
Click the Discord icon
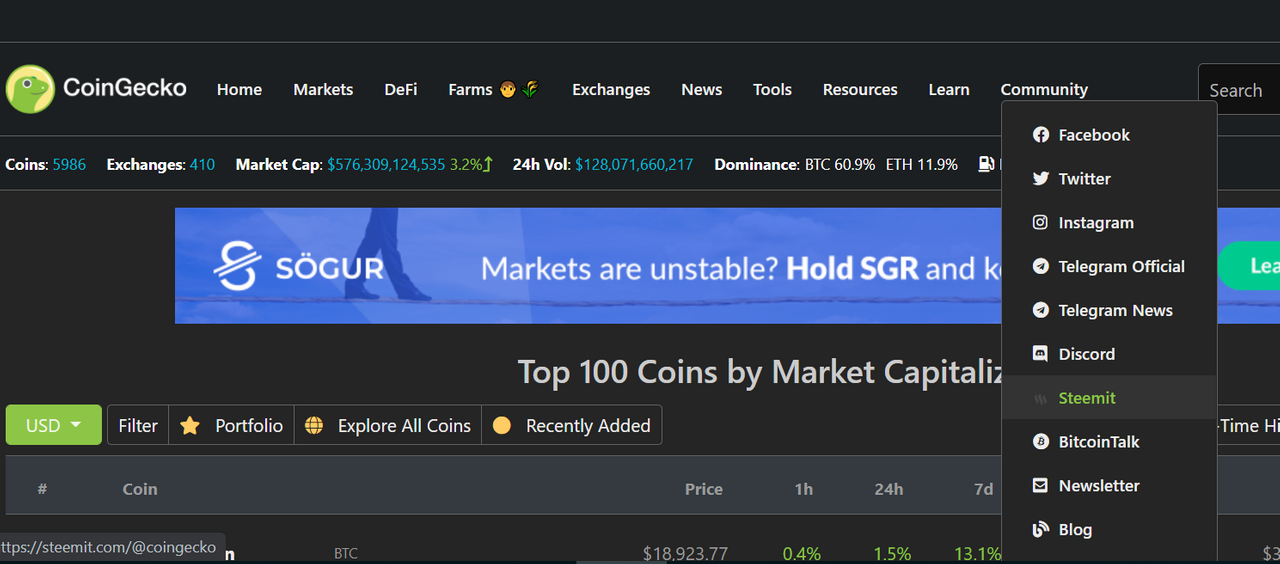click(1041, 354)
